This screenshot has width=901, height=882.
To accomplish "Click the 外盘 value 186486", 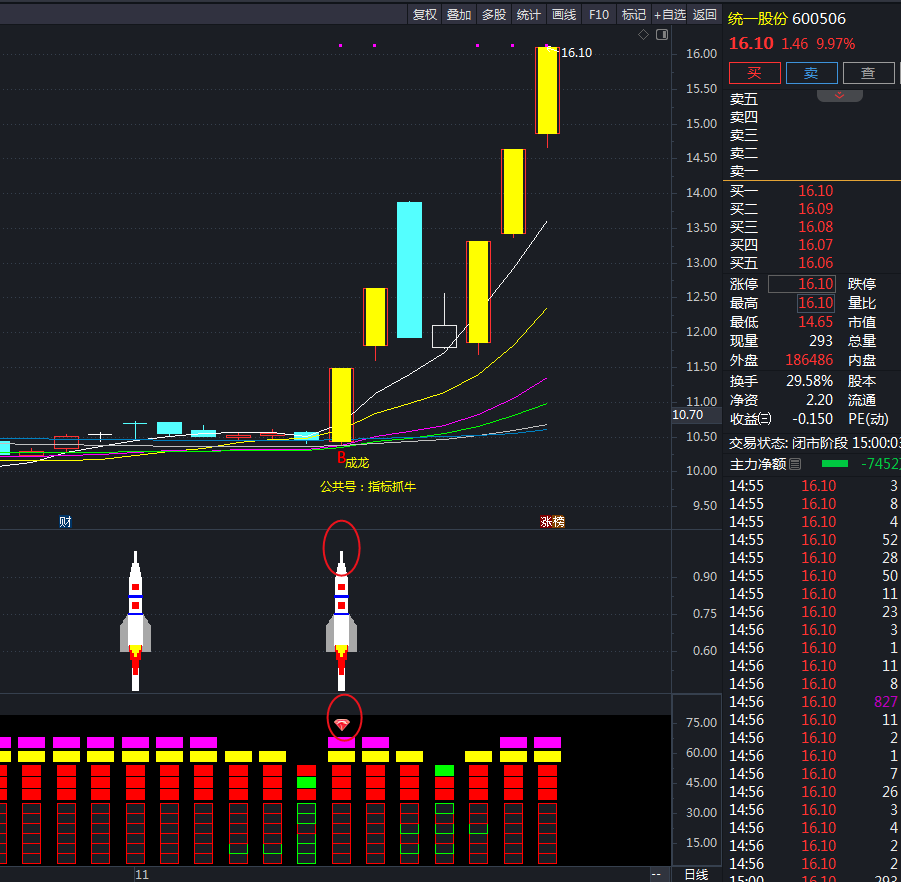I will (x=809, y=360).
